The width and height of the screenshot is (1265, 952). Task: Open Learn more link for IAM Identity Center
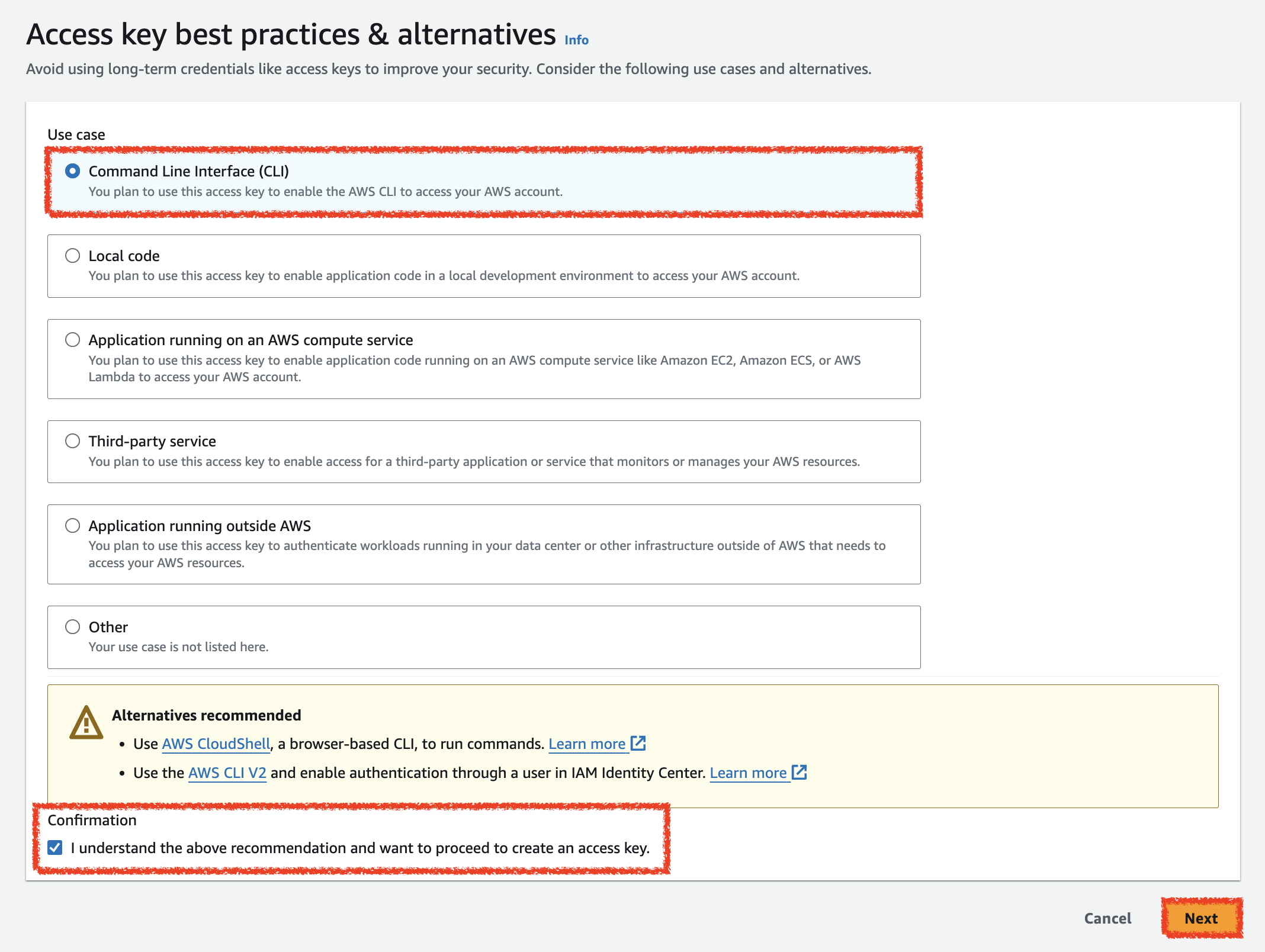748,773
